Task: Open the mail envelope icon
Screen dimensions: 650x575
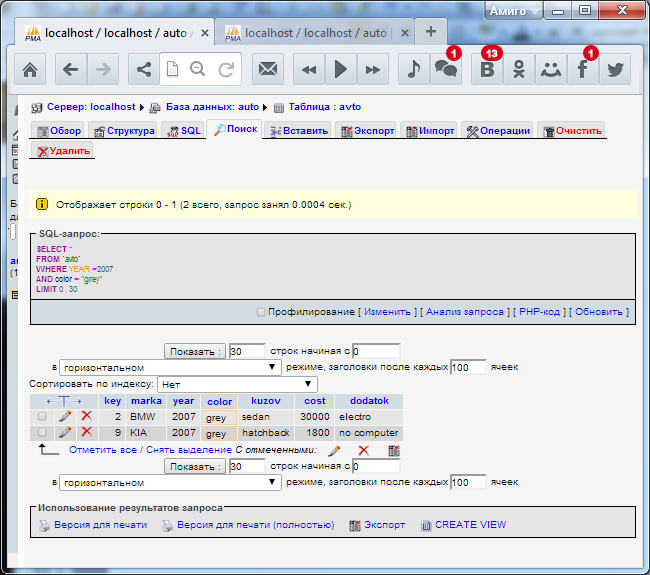Action: tap(267, 70)
